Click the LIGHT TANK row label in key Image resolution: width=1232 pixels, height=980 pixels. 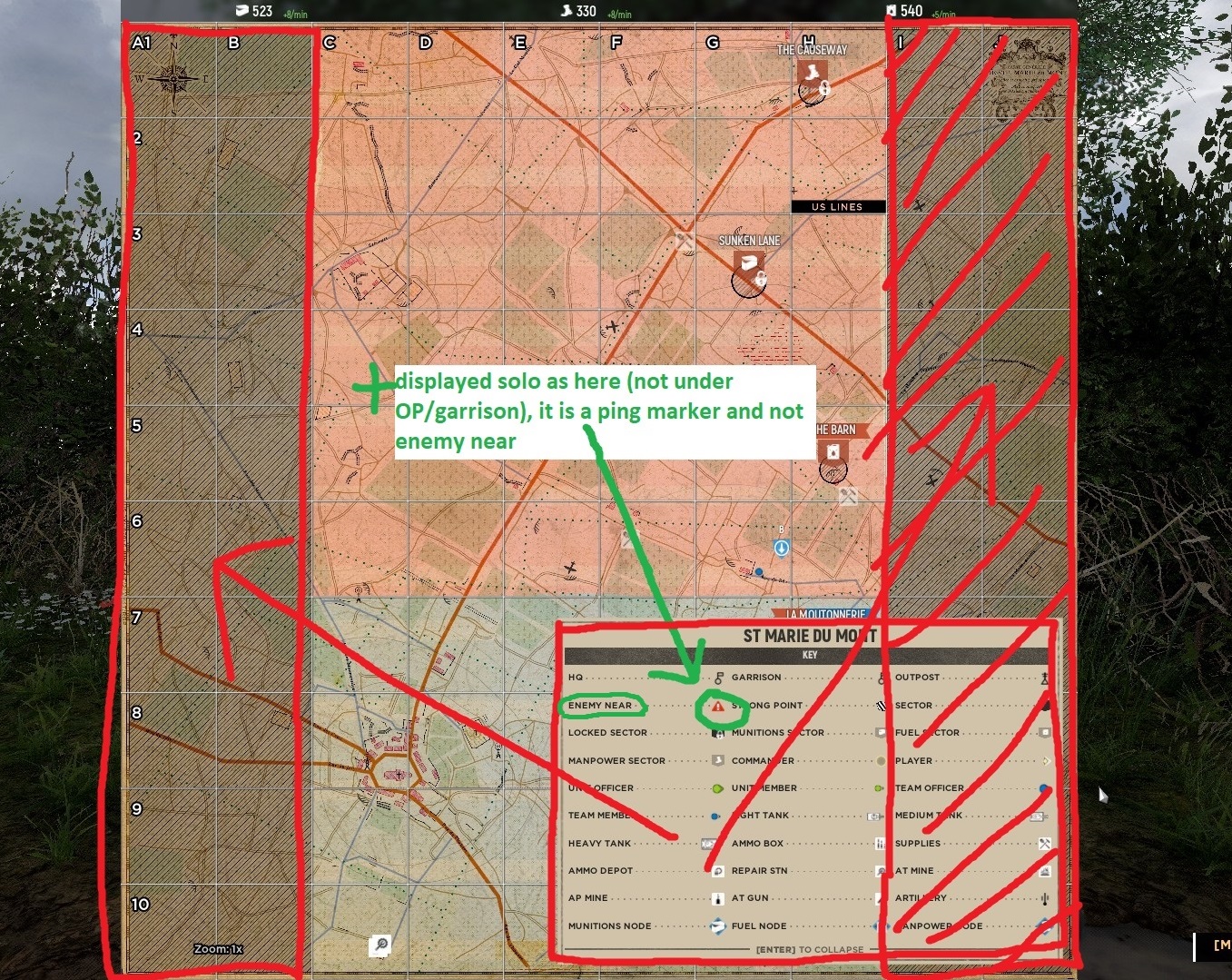760,816
